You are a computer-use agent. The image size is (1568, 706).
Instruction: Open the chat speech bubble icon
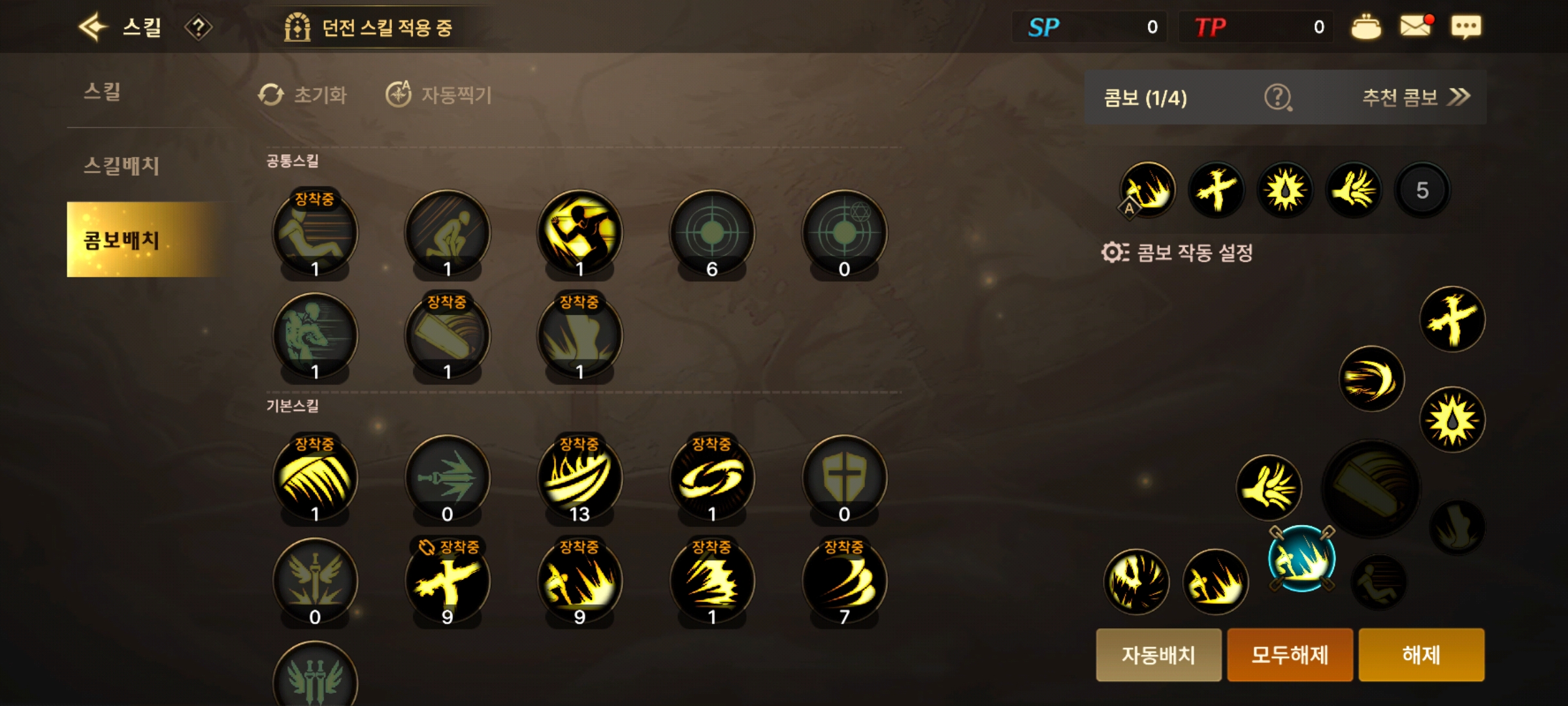(x=1466, y=27)
